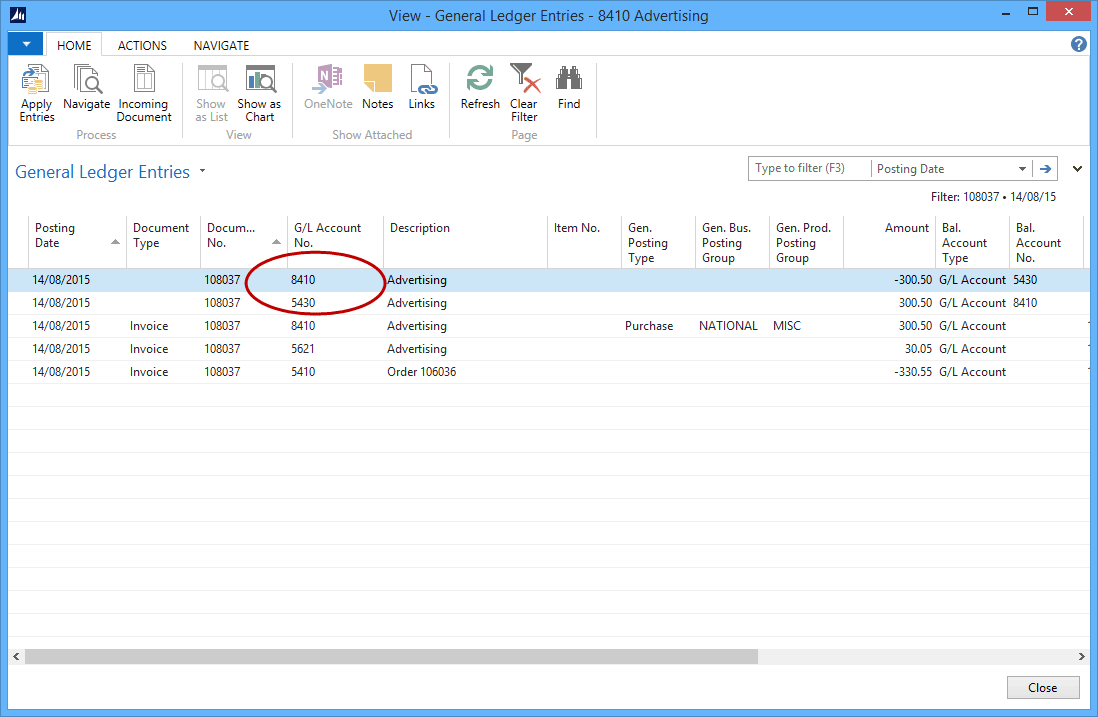Open the OneNote attachment

pos(328,88)
